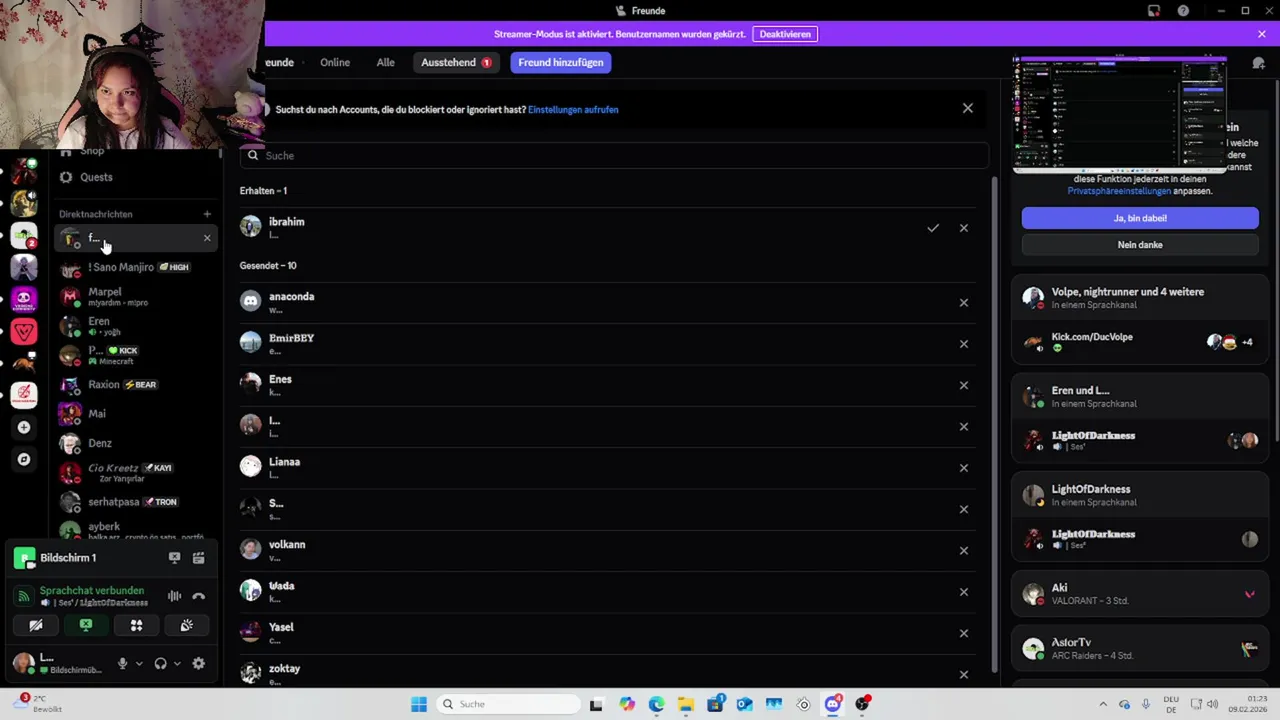Accept ibrahim's friend request checkmark

933,228
